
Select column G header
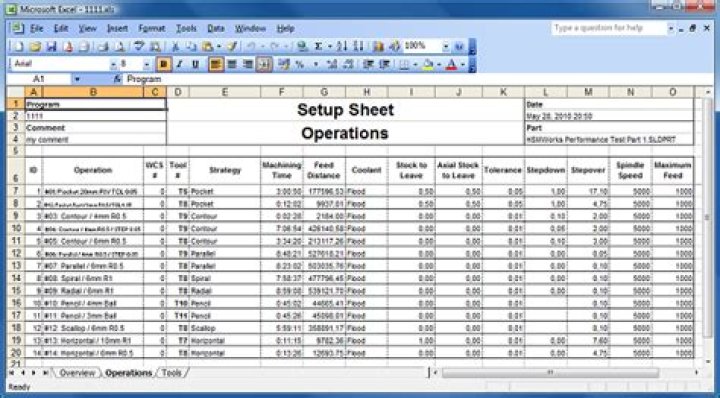tap(324, 92)
